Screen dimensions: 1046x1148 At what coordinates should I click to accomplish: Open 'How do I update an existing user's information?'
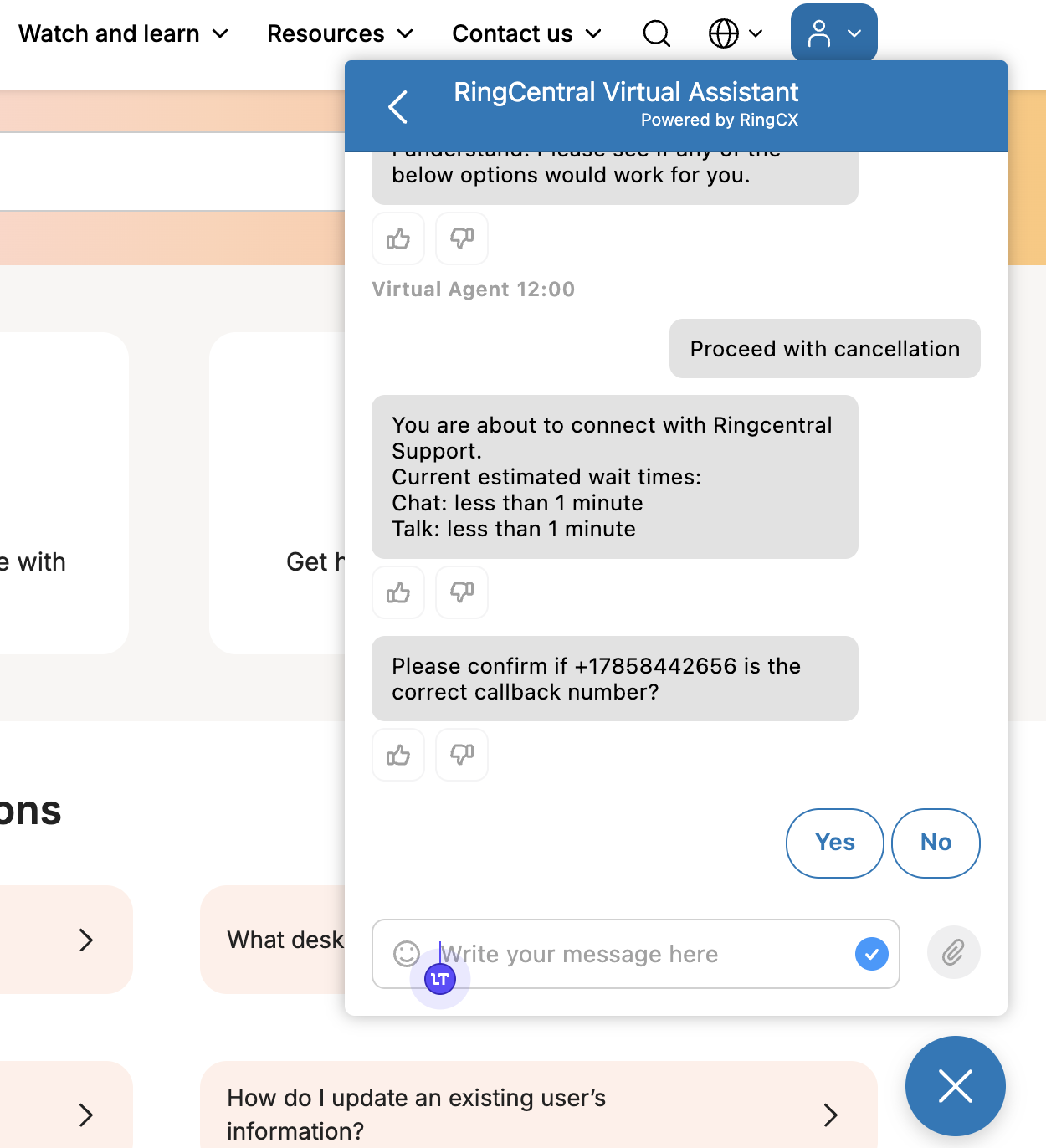539,1104
